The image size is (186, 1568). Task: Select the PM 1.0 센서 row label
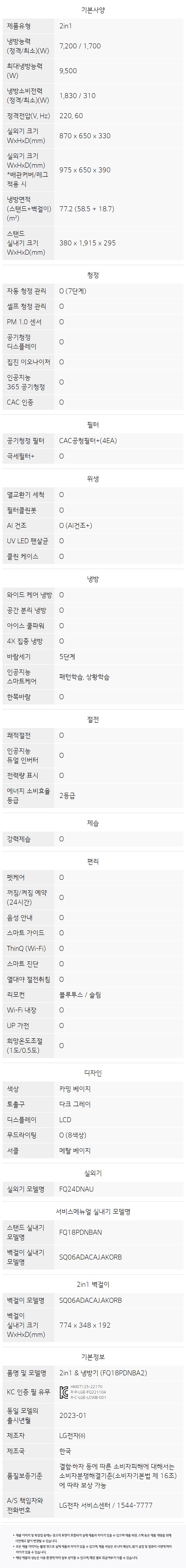24,322
